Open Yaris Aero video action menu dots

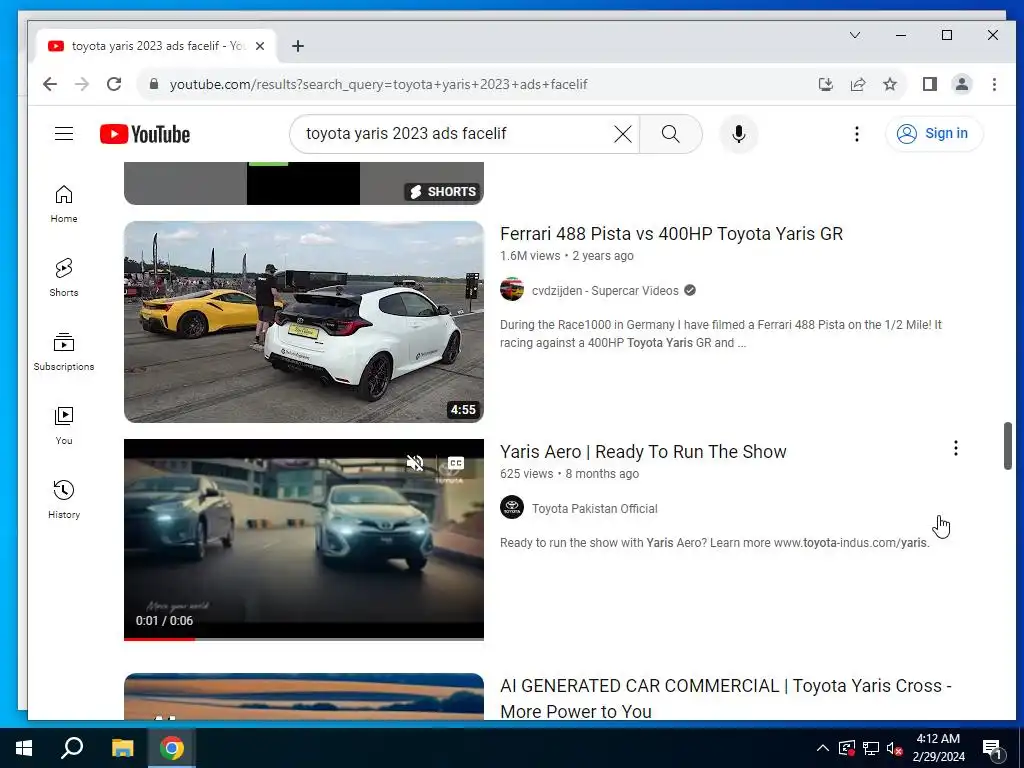pos(955,448)
